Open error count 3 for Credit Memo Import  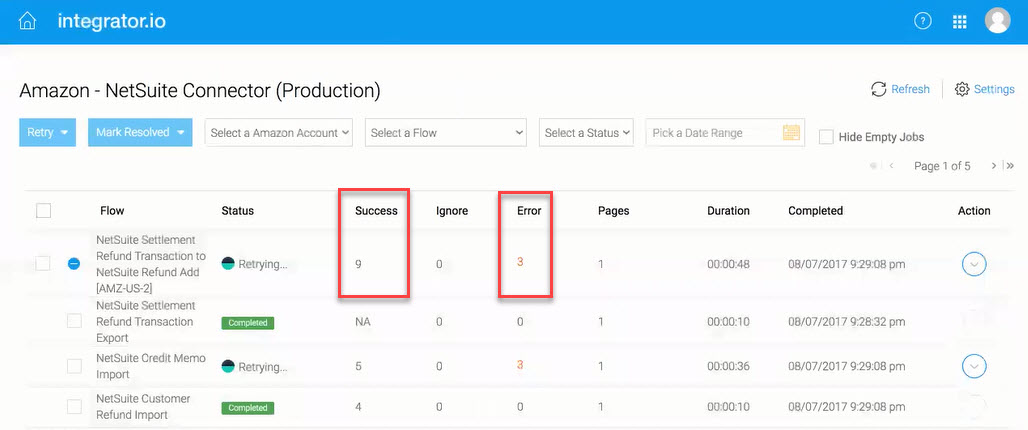point(520,364)
